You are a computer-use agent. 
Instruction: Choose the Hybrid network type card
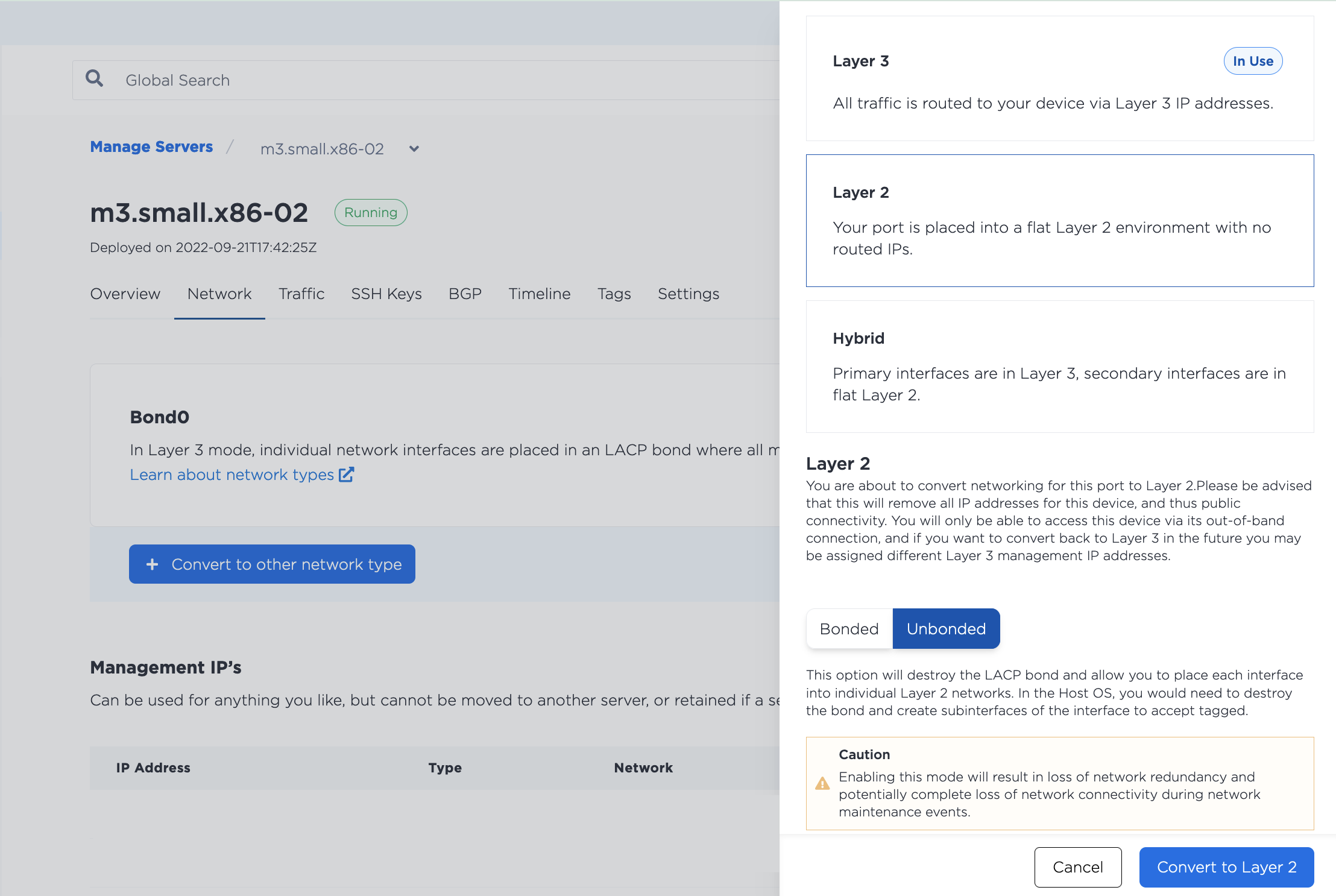1059,366
